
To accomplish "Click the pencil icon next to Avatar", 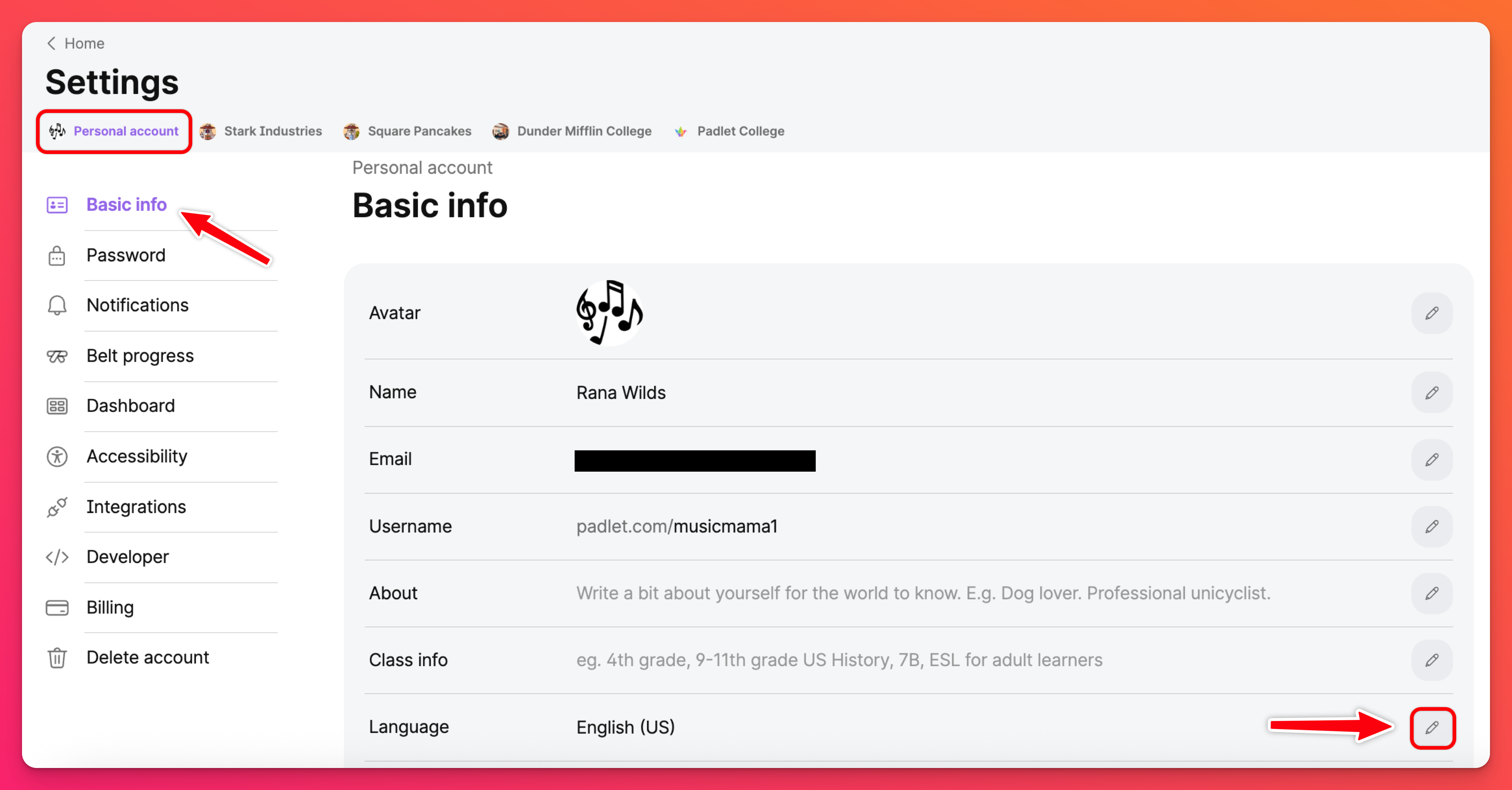I will [x=1431, y=313].
